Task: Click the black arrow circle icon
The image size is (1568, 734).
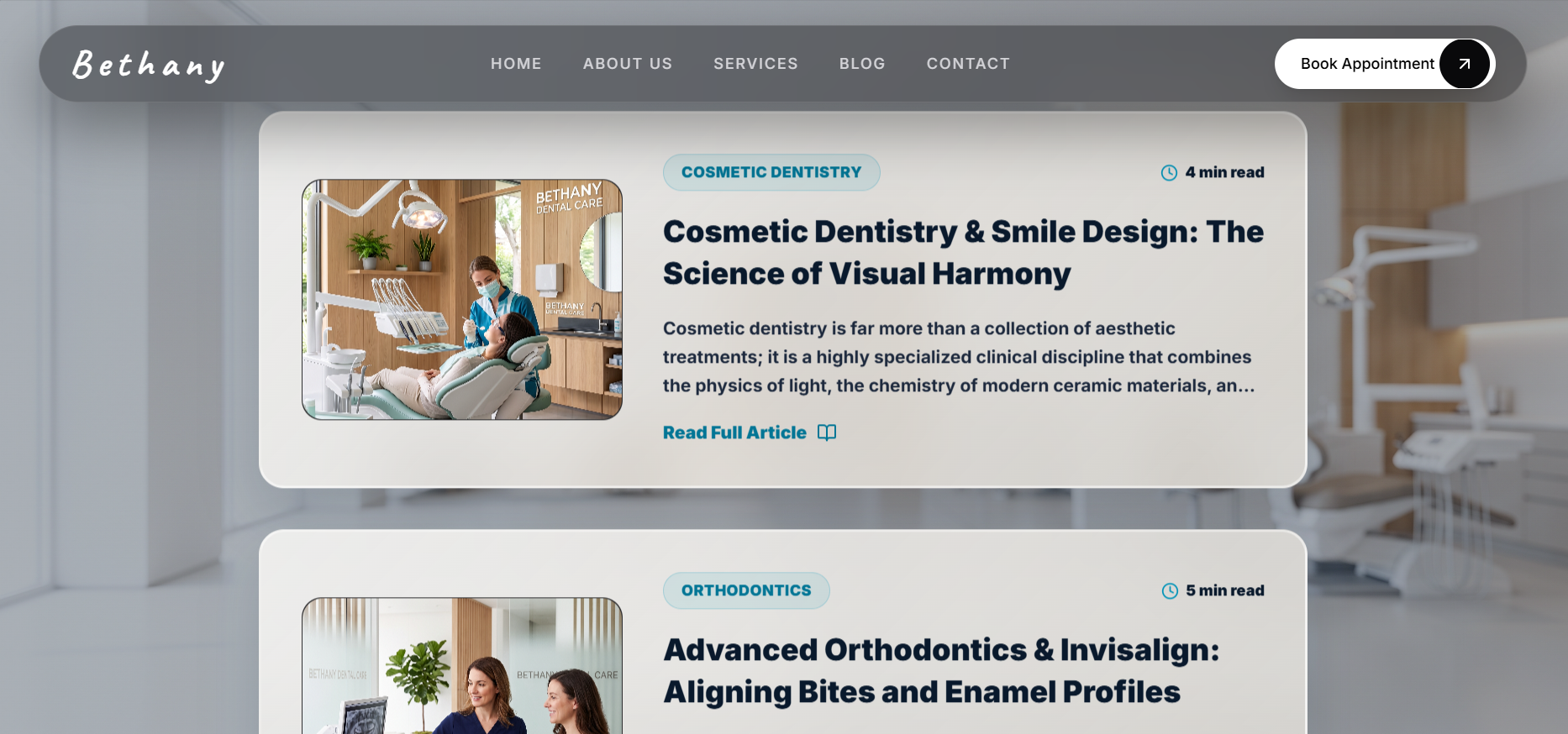Action: click(1465, 64)
